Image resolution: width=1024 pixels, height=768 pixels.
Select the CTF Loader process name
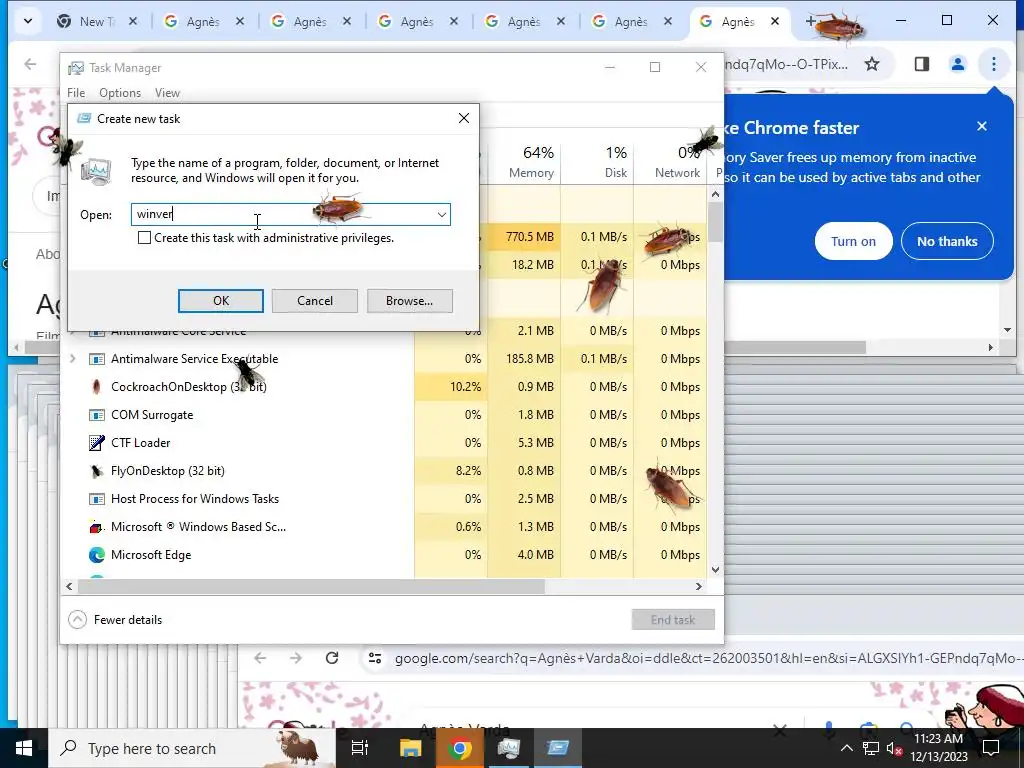[140, 443]
